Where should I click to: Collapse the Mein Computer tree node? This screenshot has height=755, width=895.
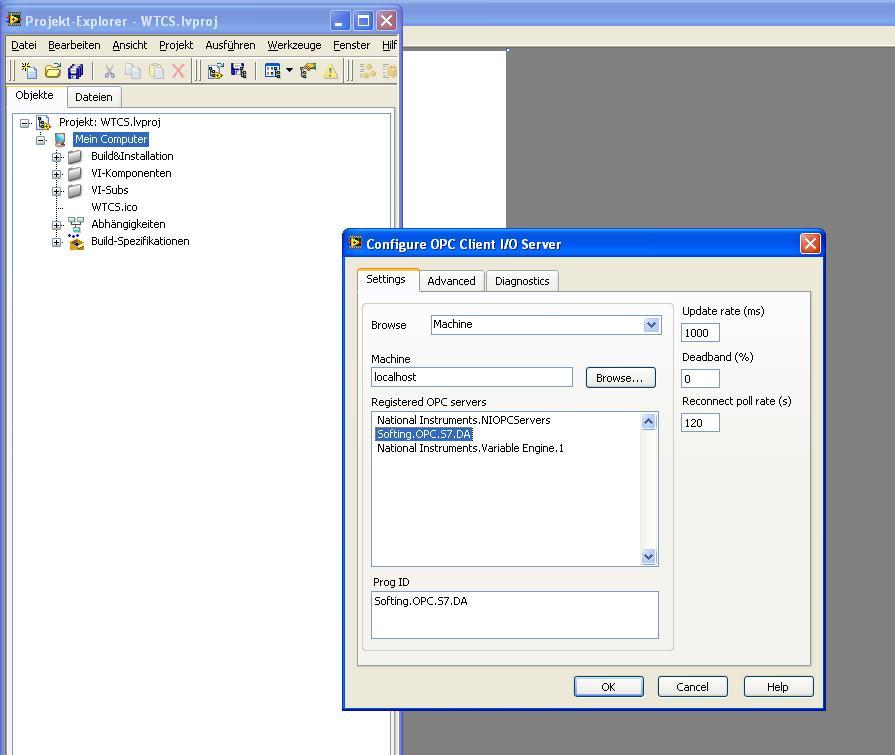pos(41,140)
